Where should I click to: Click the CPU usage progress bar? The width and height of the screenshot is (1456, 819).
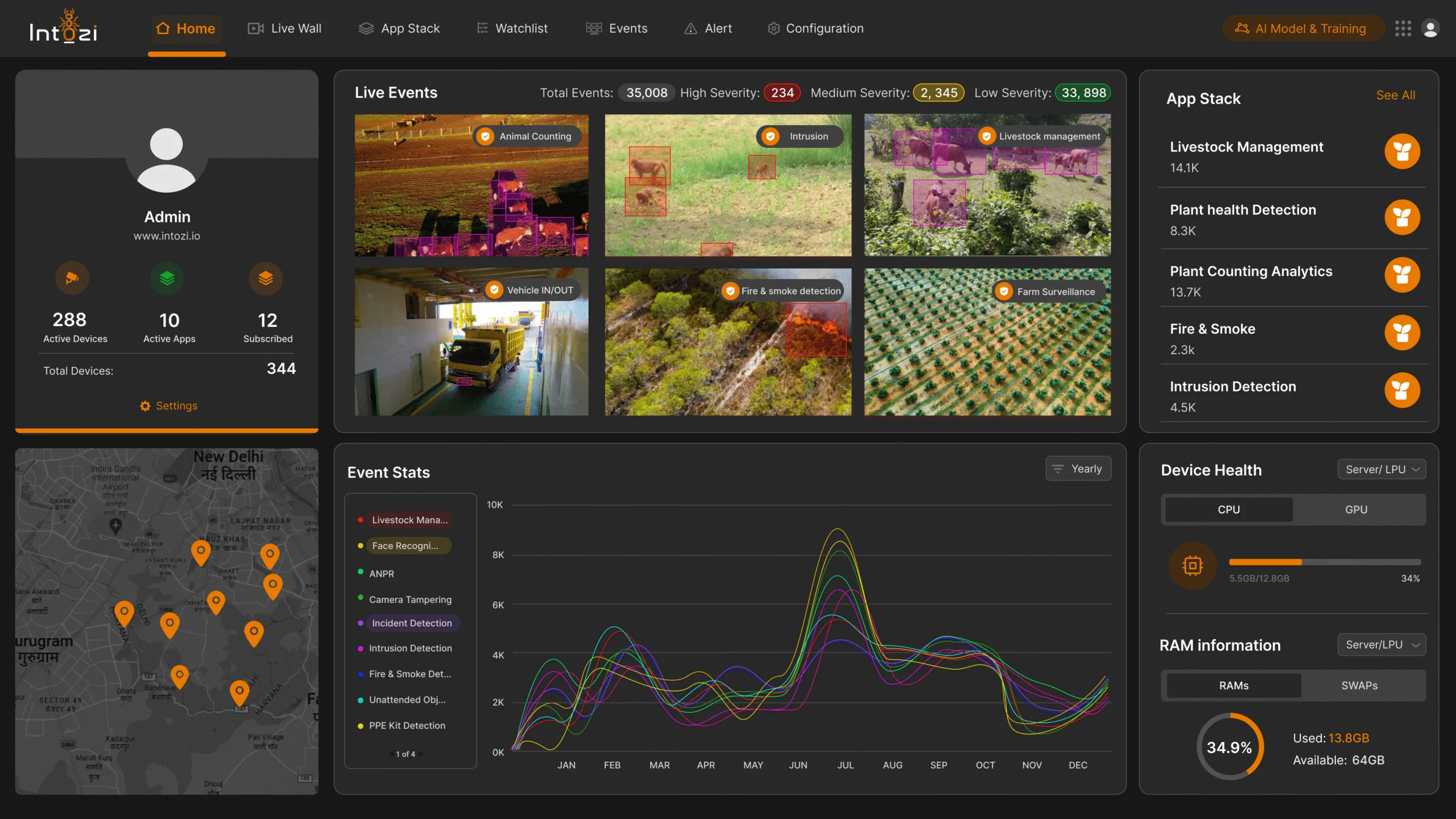(x=1325, y=562)
